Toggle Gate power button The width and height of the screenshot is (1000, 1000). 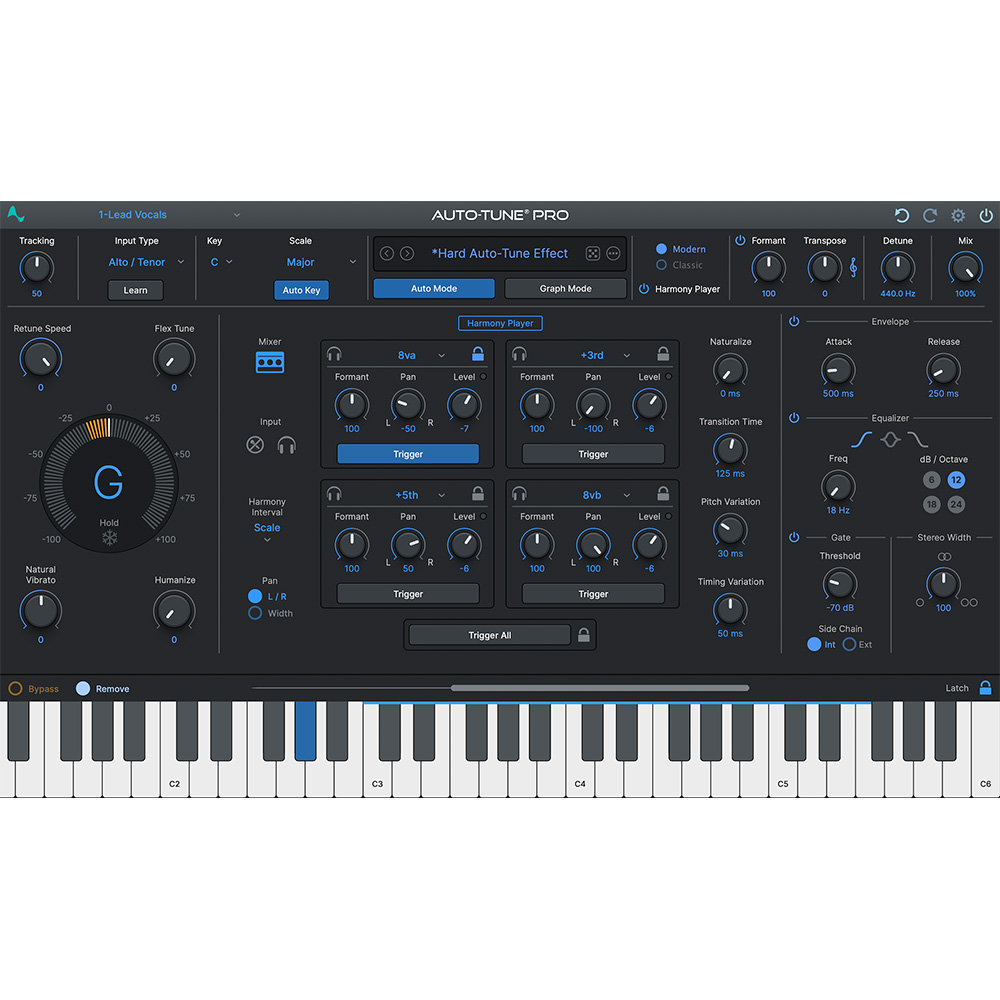(794, 537)
